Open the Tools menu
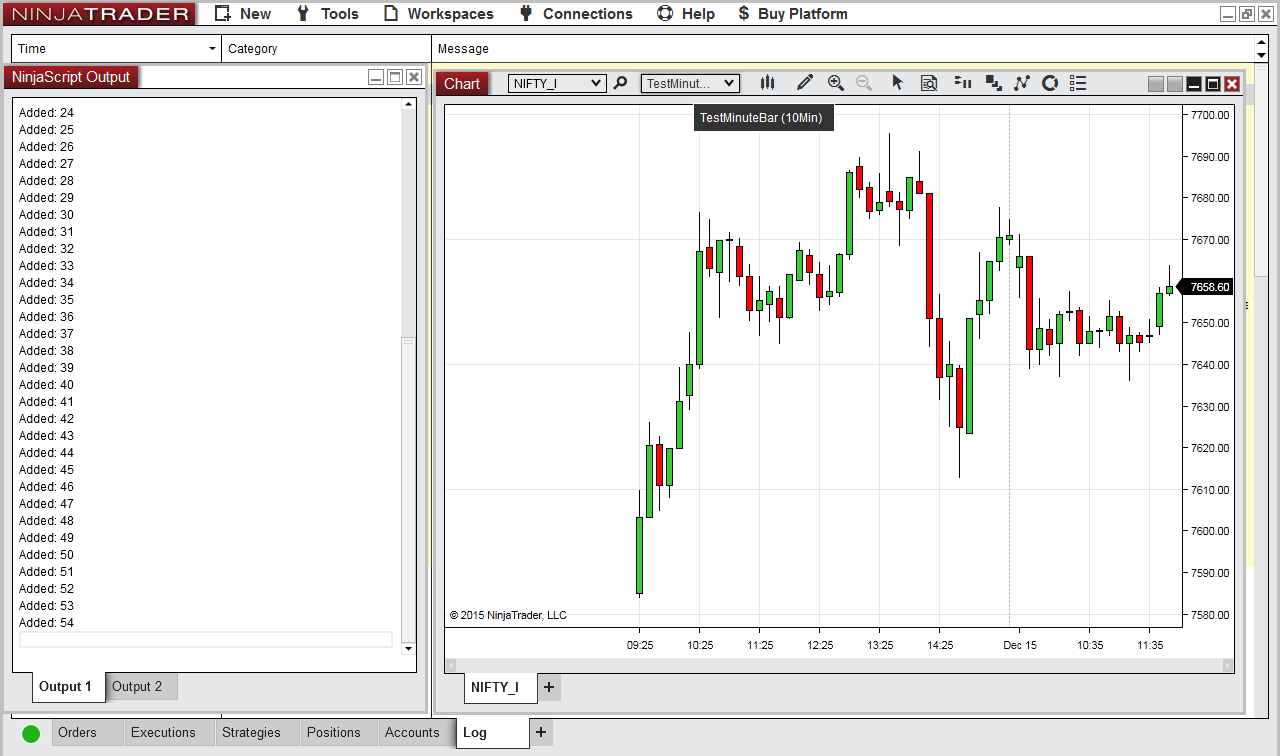 [328, 14]
